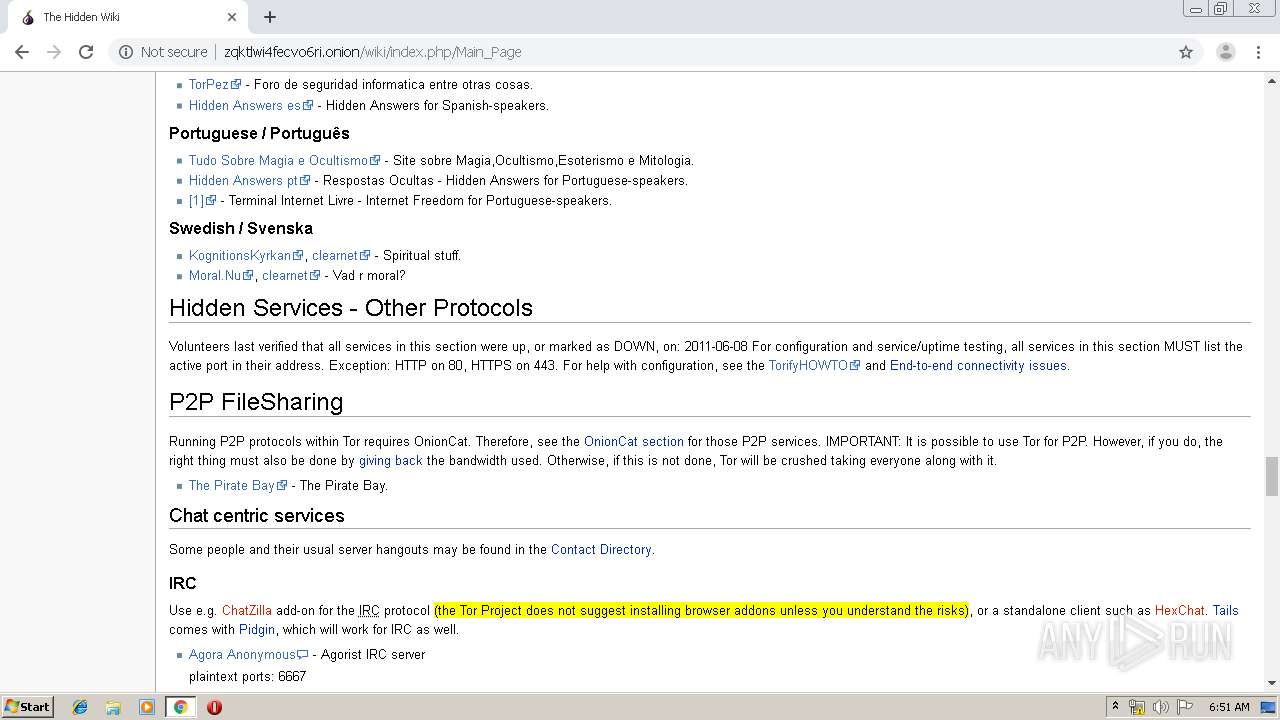Open clearnet link next to Moral.Nu
Viewport: 1280px width, 720px height.
tap(284, 275)
